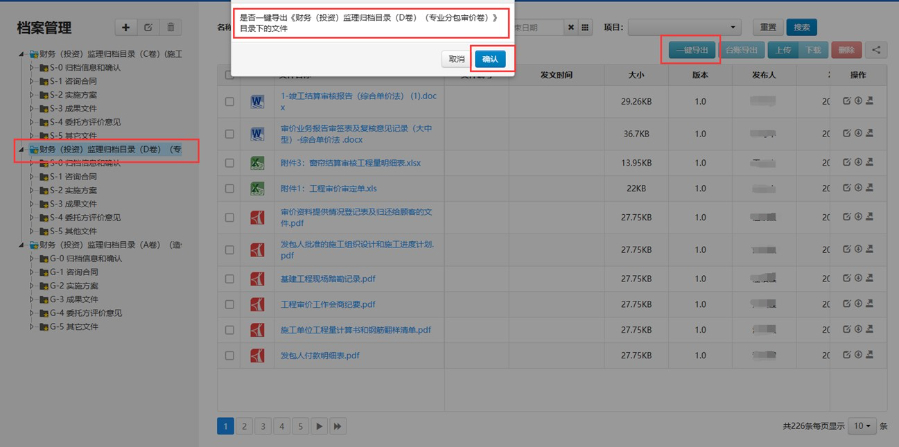The height and width of the screenshot is (447, 899).
Task: Click download icon in the first file row
Action: tap(858, 101)
